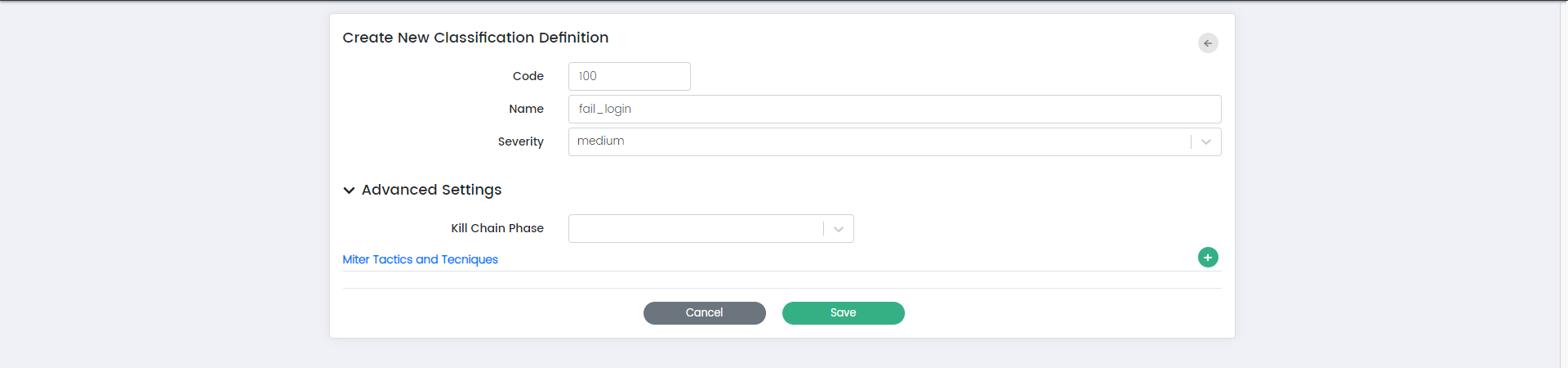Click the Code field label

[x=528, y=76]
